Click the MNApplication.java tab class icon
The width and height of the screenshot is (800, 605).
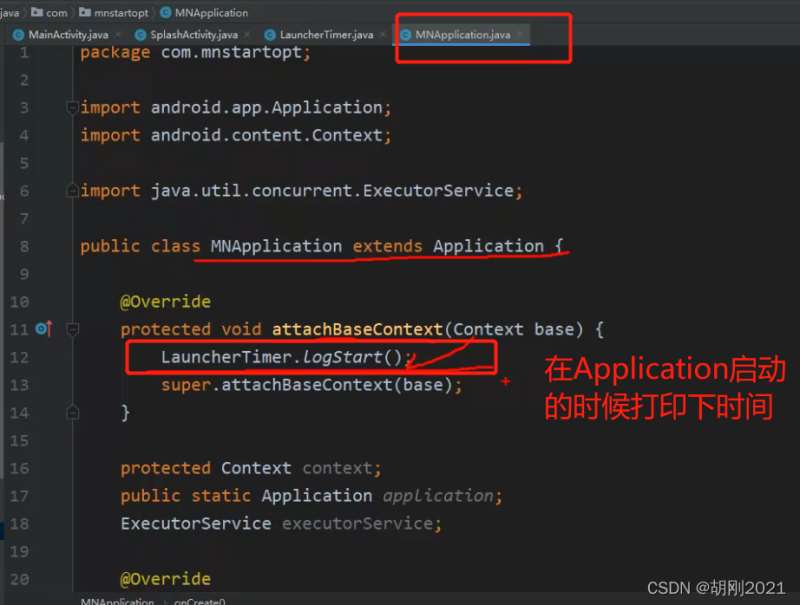point(406,35)
